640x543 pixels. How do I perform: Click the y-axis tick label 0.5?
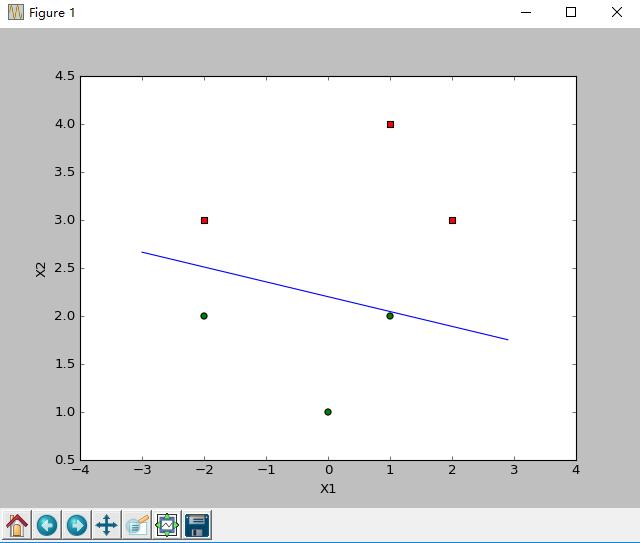65,460
